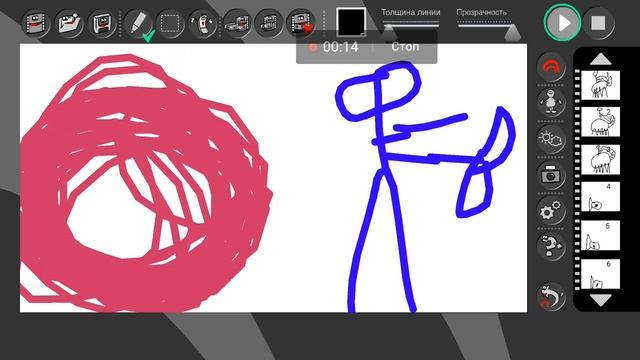Screen dimensions: 640x360
Task: Select the third frame thumbnail
Action: 600,160
